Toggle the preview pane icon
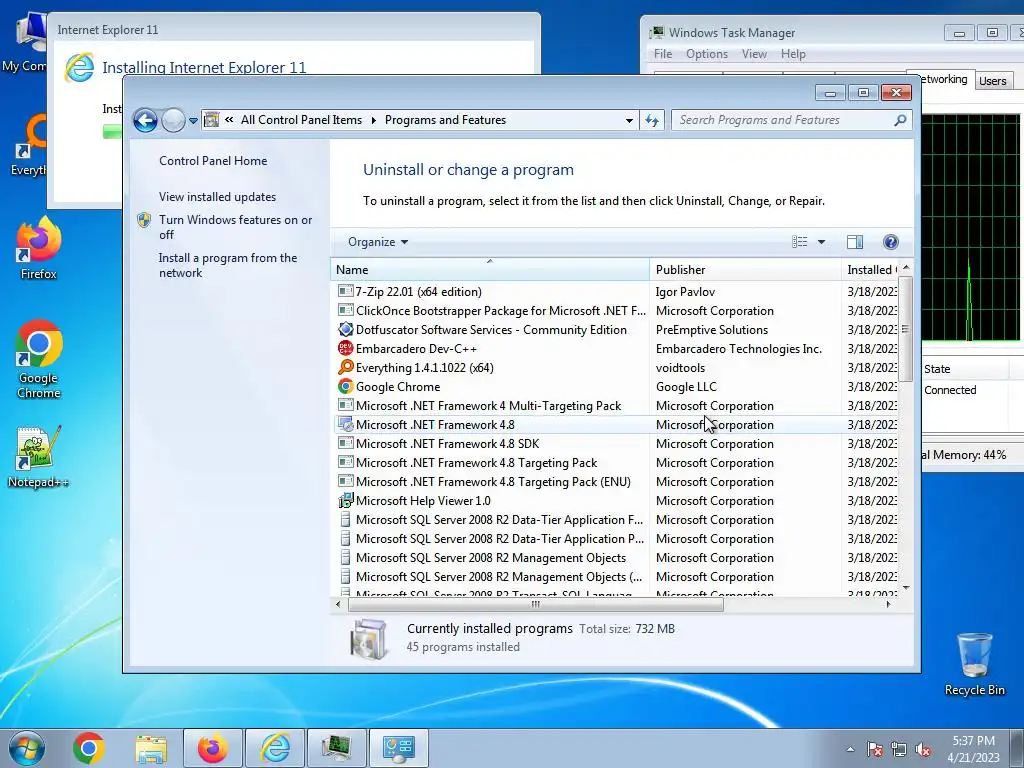 tap(855, 242)
